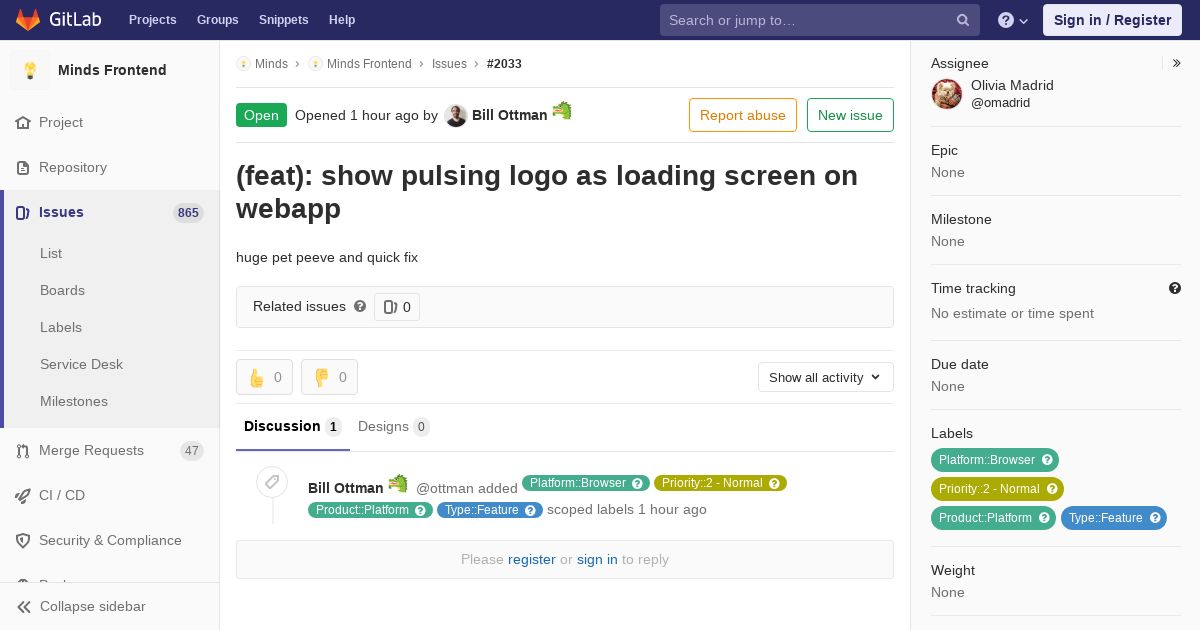Click the Report abuse button
Image resolution: width=1200 pixels, height=630 pixels.
point(743,115)
